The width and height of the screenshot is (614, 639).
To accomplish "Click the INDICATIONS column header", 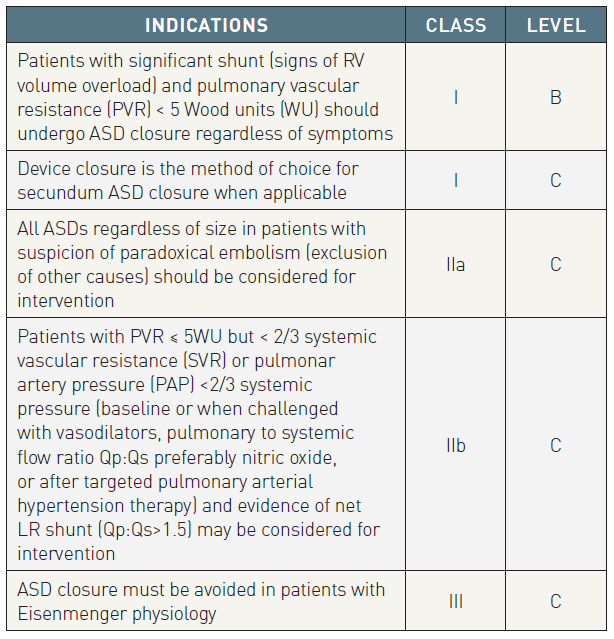I will point(206,25).
